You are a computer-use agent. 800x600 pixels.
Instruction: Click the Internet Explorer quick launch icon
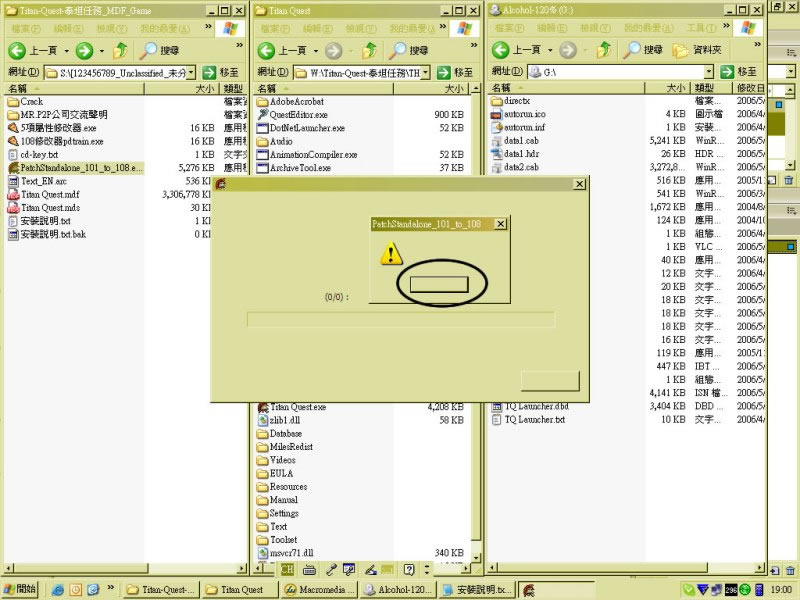pos(58,590)
